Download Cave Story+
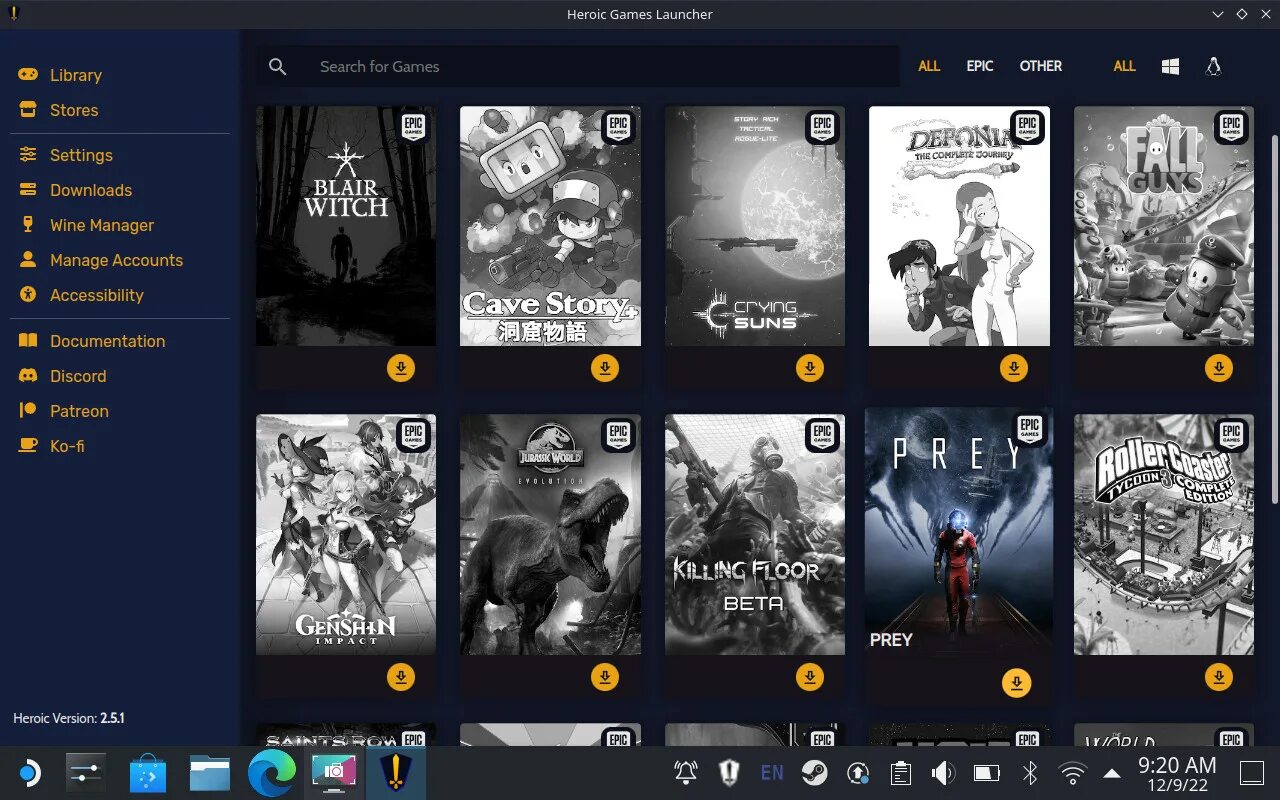This screenshot has width=1280, height=800. (x=605, y=368)
